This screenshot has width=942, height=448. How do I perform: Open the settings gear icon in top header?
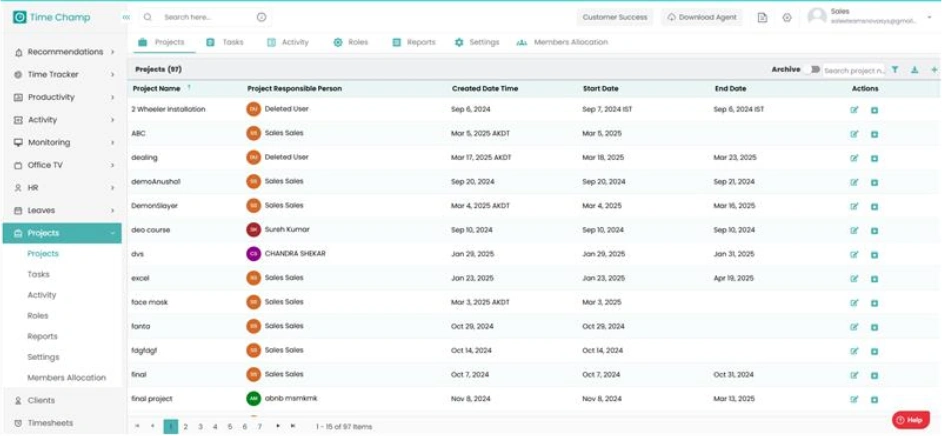click(x=787, y=17)
